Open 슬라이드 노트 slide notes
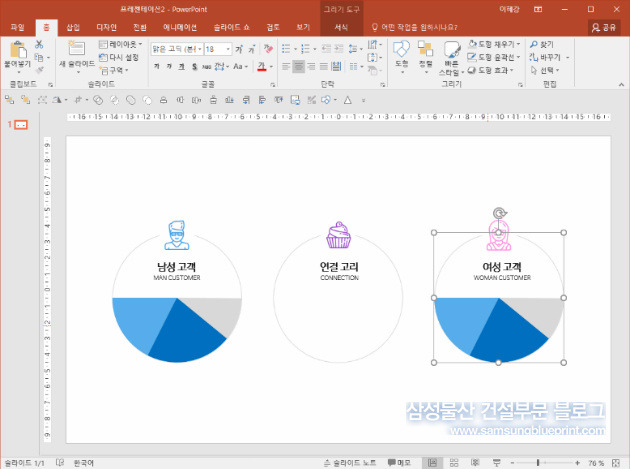Screen dimensions: 630x469 (x=350, y=463)
